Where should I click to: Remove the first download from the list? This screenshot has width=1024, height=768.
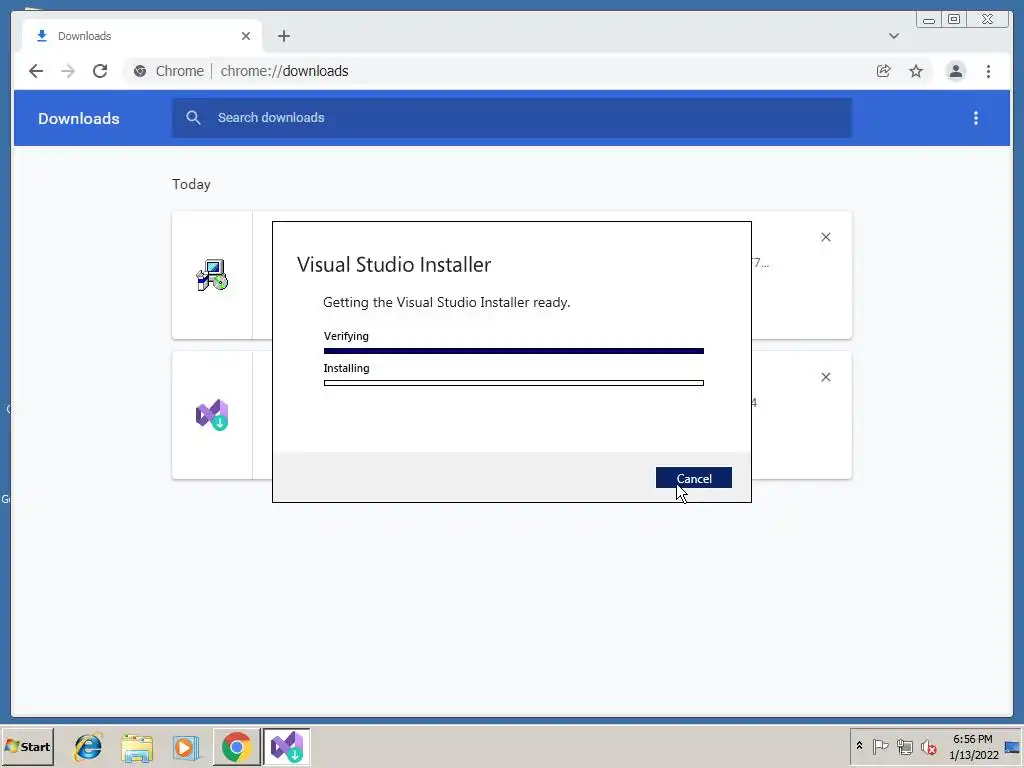tap(825, 237)
